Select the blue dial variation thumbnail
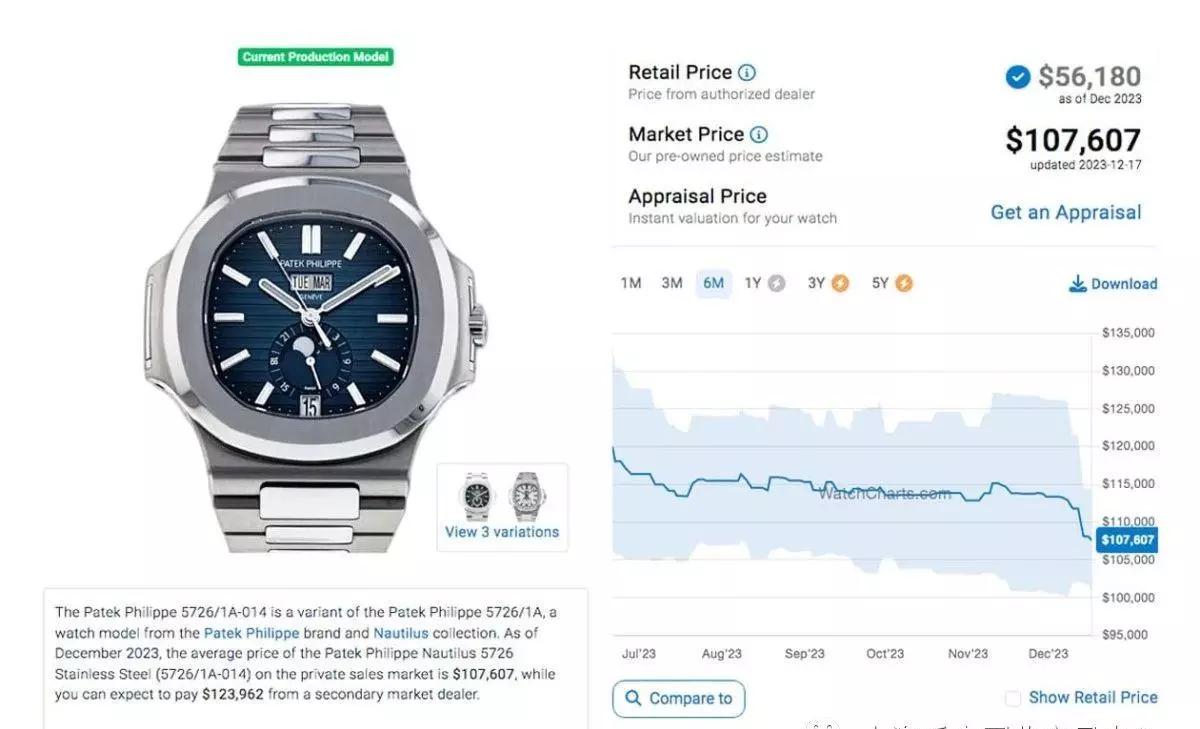The image size is (1200, 729). tap(476, 495)
